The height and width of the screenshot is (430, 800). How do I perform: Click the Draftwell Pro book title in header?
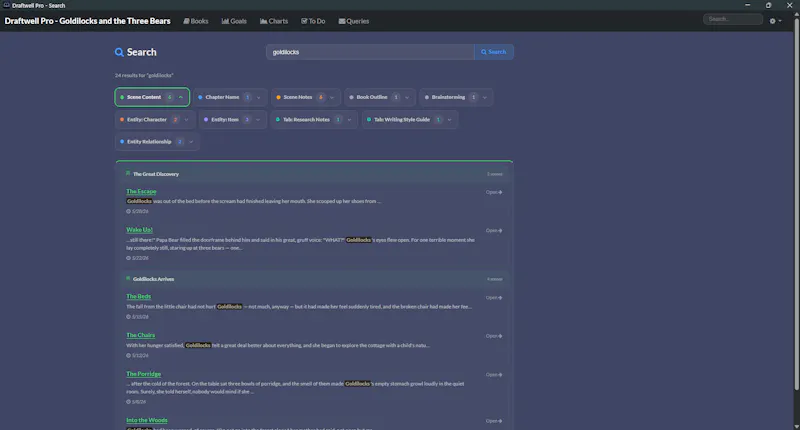pyautogui.click(x=87, y=21)
